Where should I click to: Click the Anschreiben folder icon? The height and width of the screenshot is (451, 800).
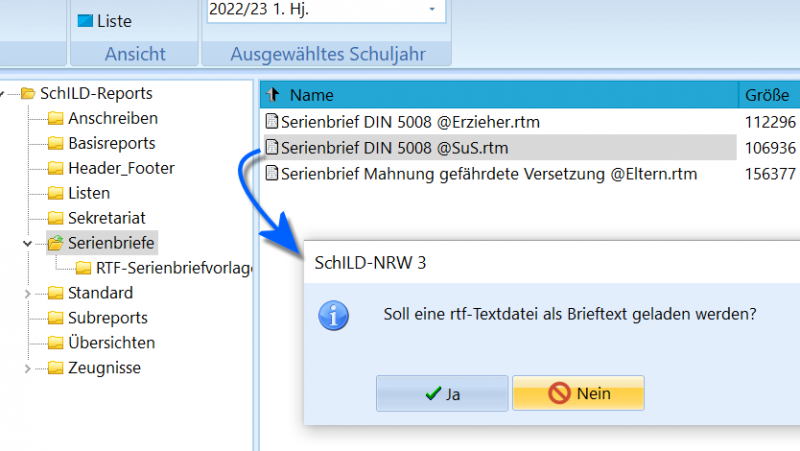click(x=55, y=118)
